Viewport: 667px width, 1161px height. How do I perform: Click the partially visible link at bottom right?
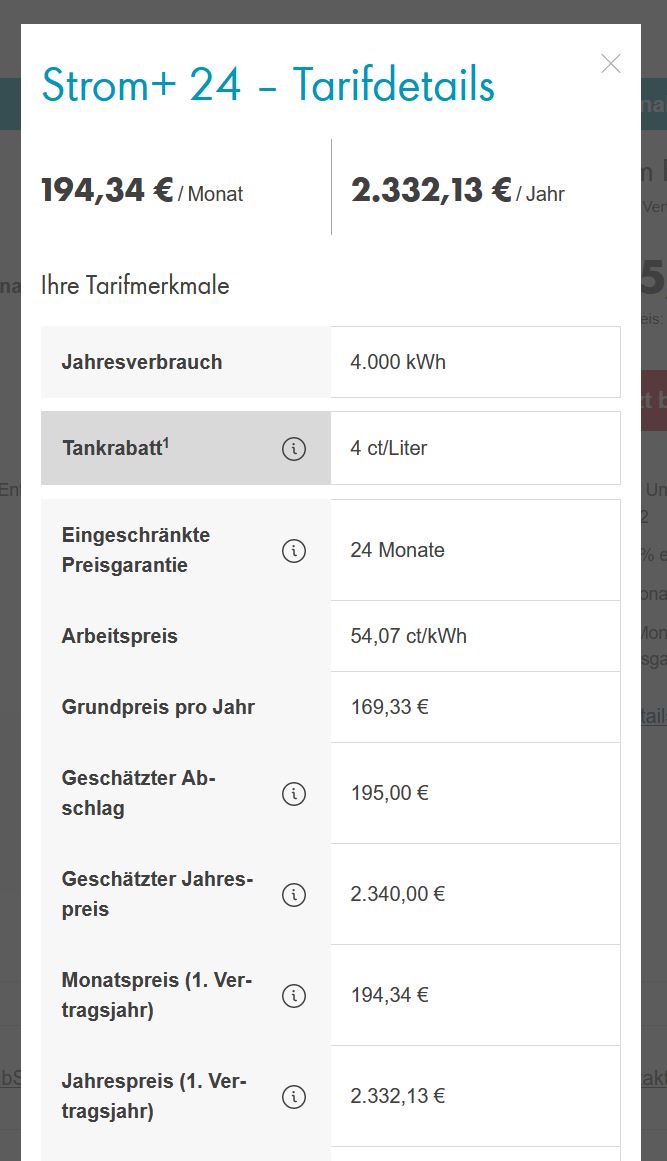(x=657, y=1078)
